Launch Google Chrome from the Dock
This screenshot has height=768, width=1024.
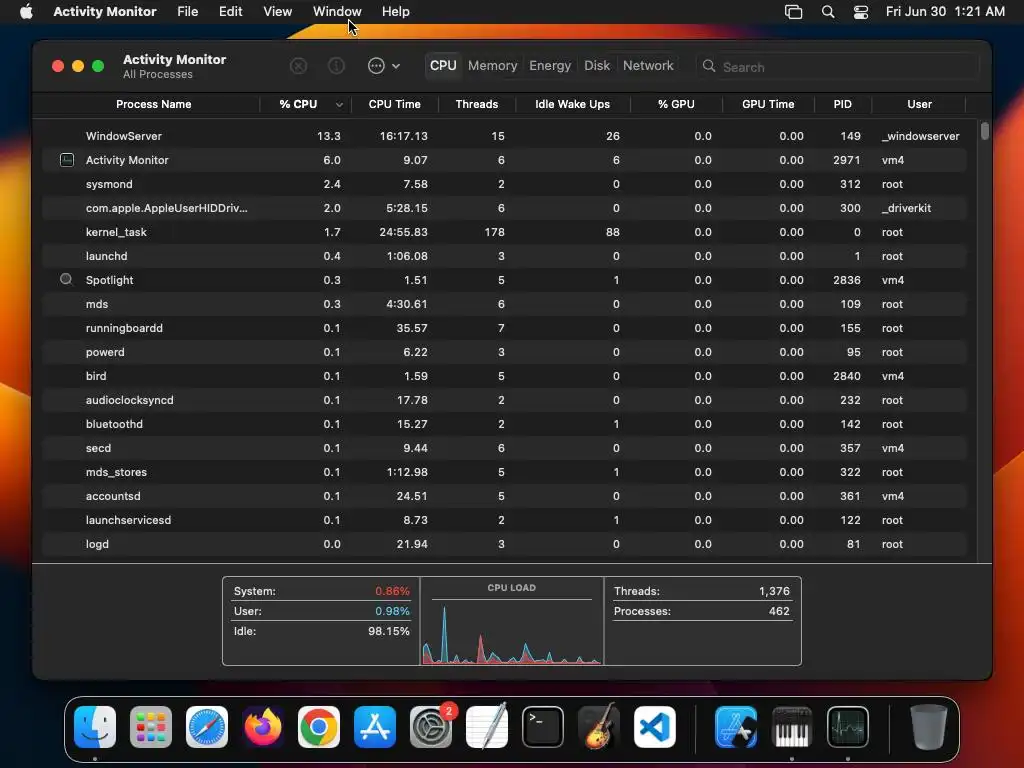pos(319,727)
